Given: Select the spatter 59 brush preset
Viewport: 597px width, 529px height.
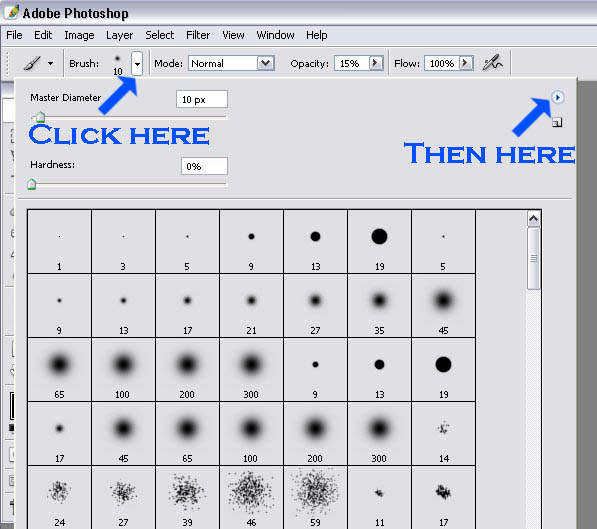Looking at the screenshot, I should coord(315,497).
